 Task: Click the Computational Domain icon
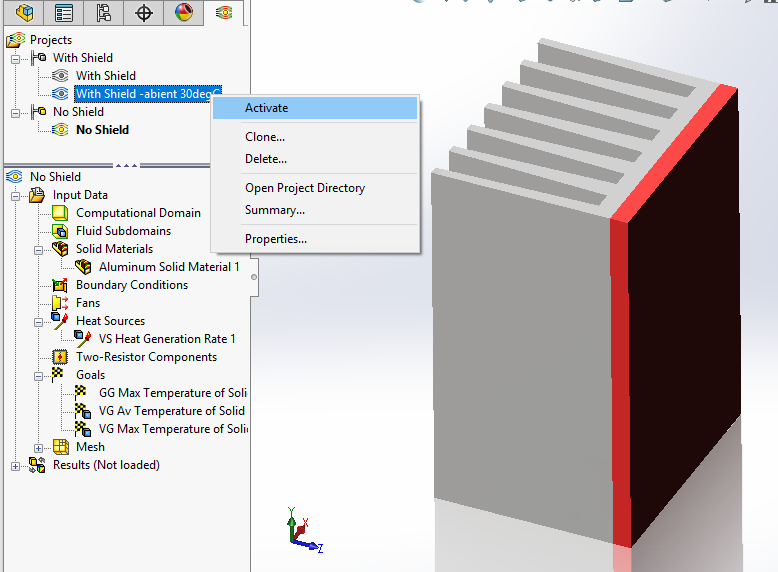[59, 213]
